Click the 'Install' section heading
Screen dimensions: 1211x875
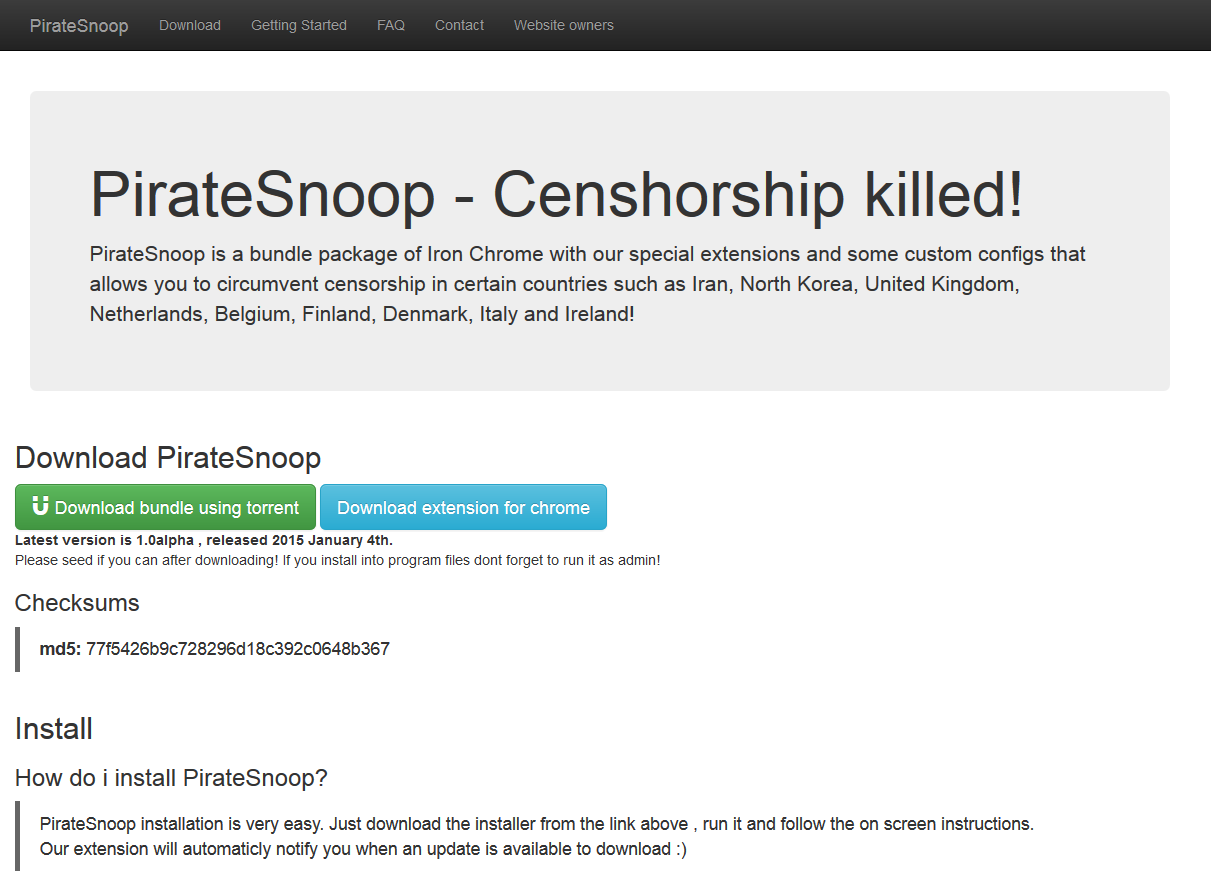coord(54,729)
